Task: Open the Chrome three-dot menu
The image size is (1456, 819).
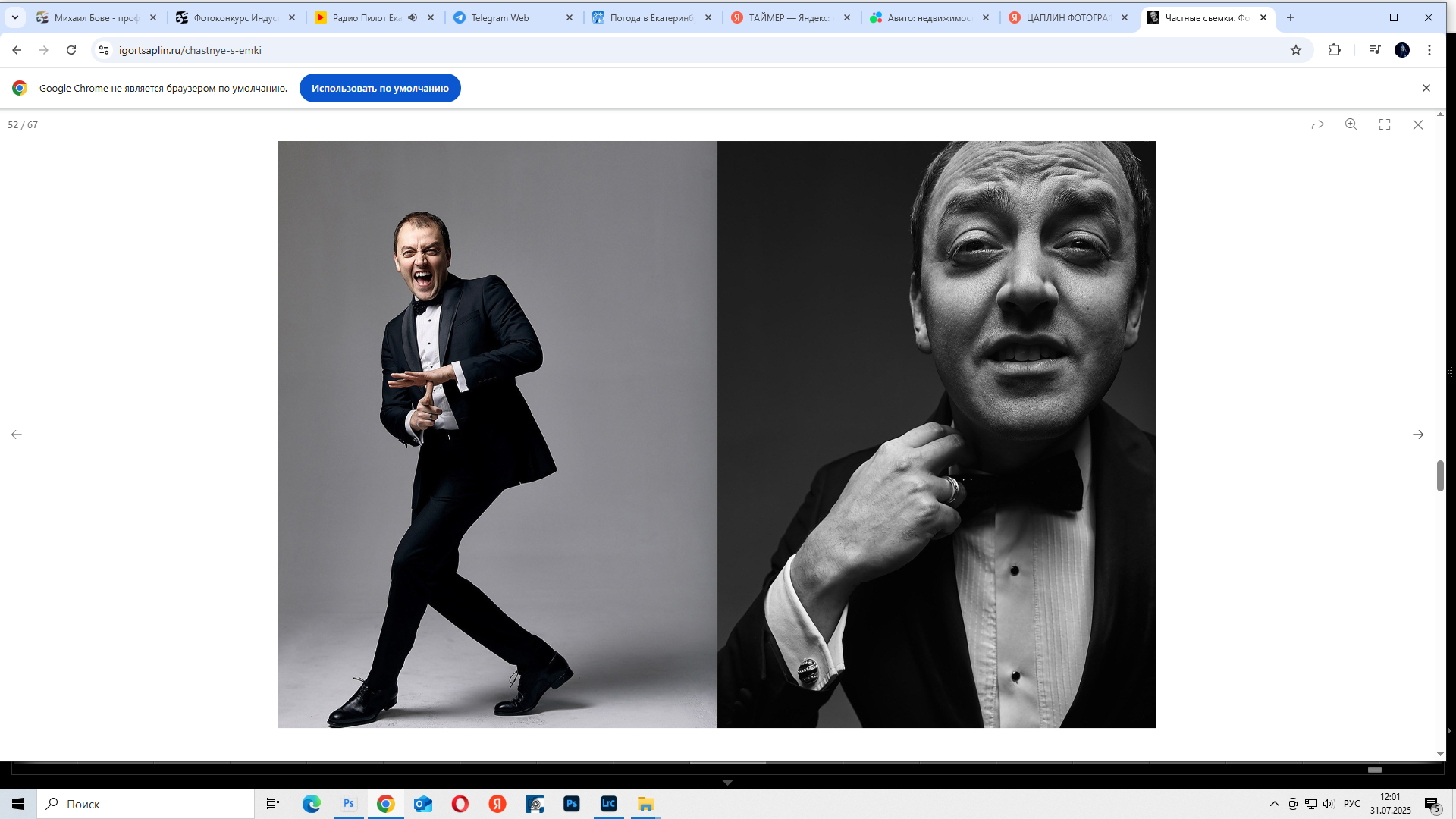Action: coord(1429,50)
